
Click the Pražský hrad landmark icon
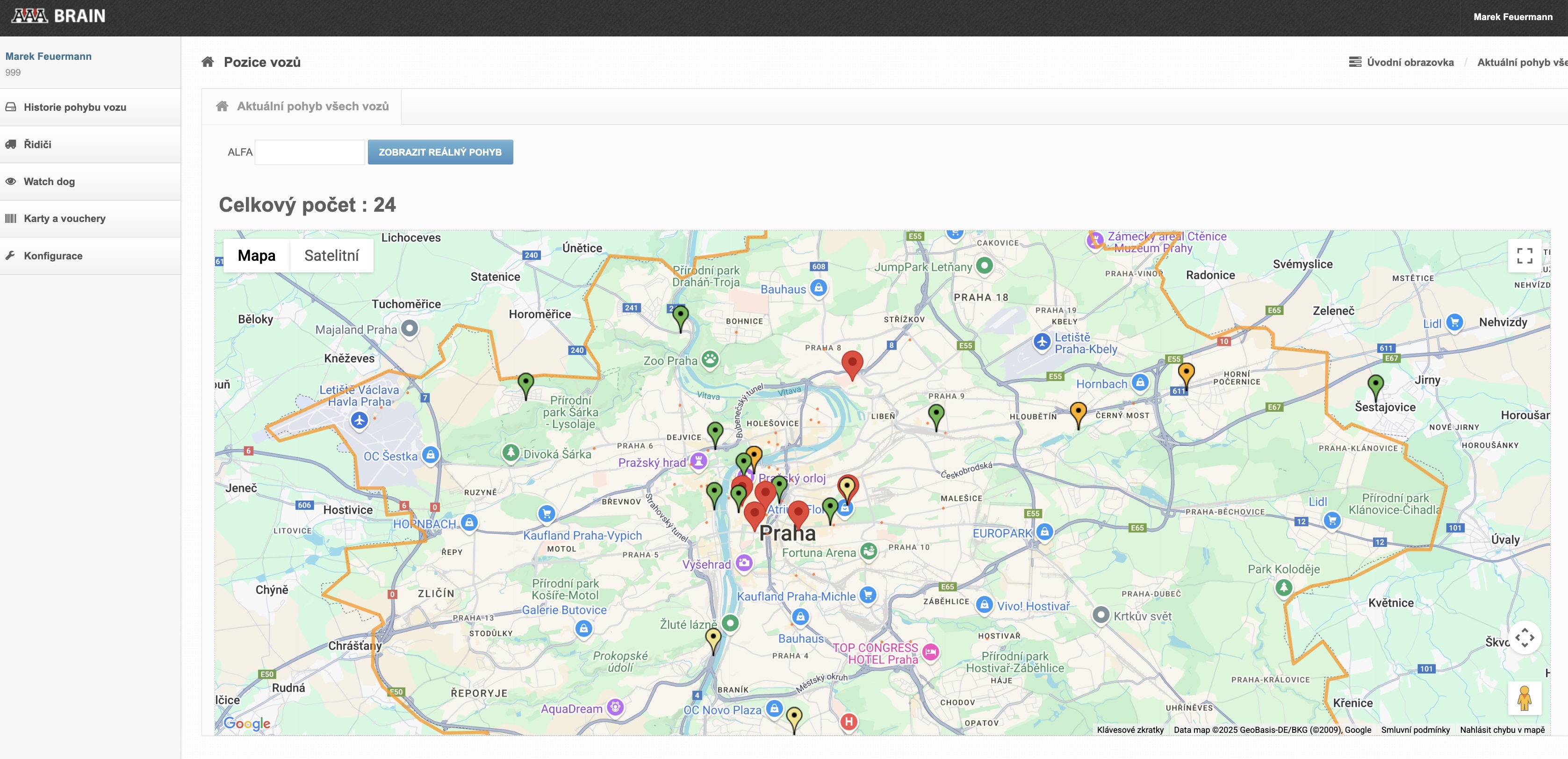coord(698,461)
